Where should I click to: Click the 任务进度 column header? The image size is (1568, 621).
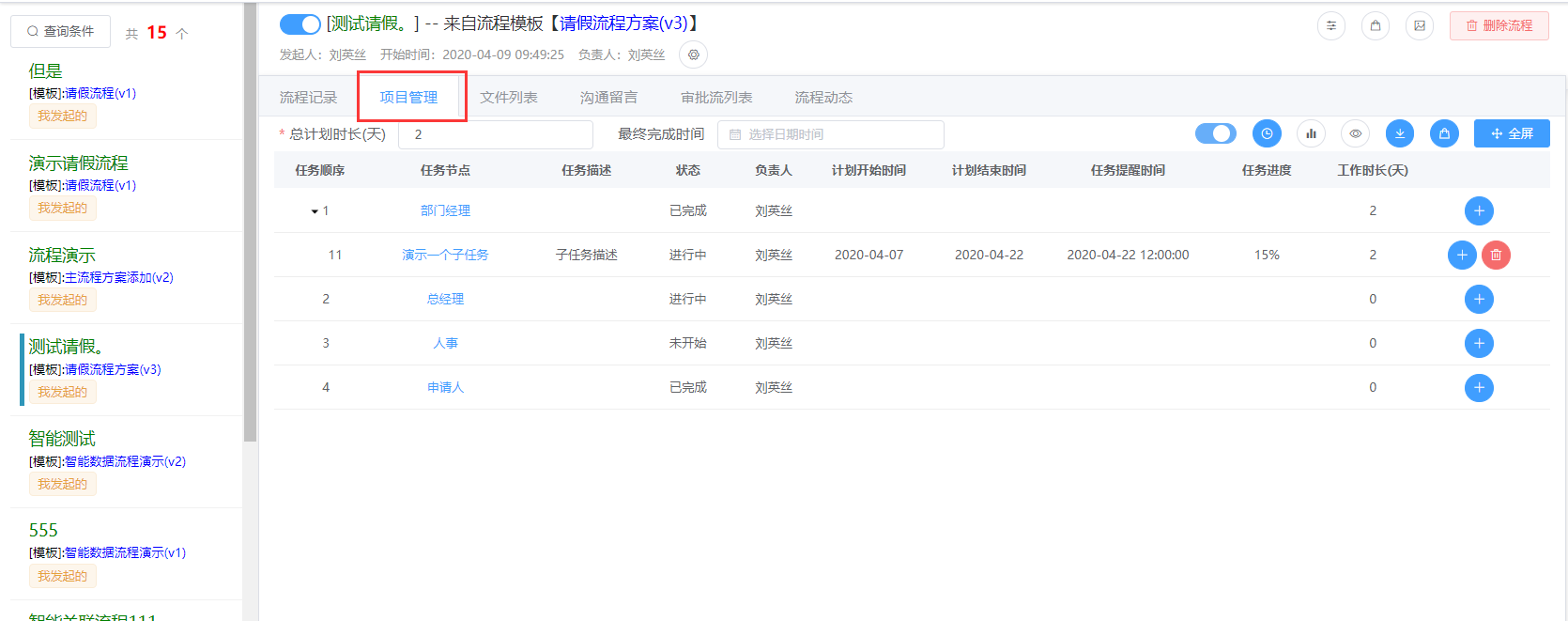tap(1267, 170)
